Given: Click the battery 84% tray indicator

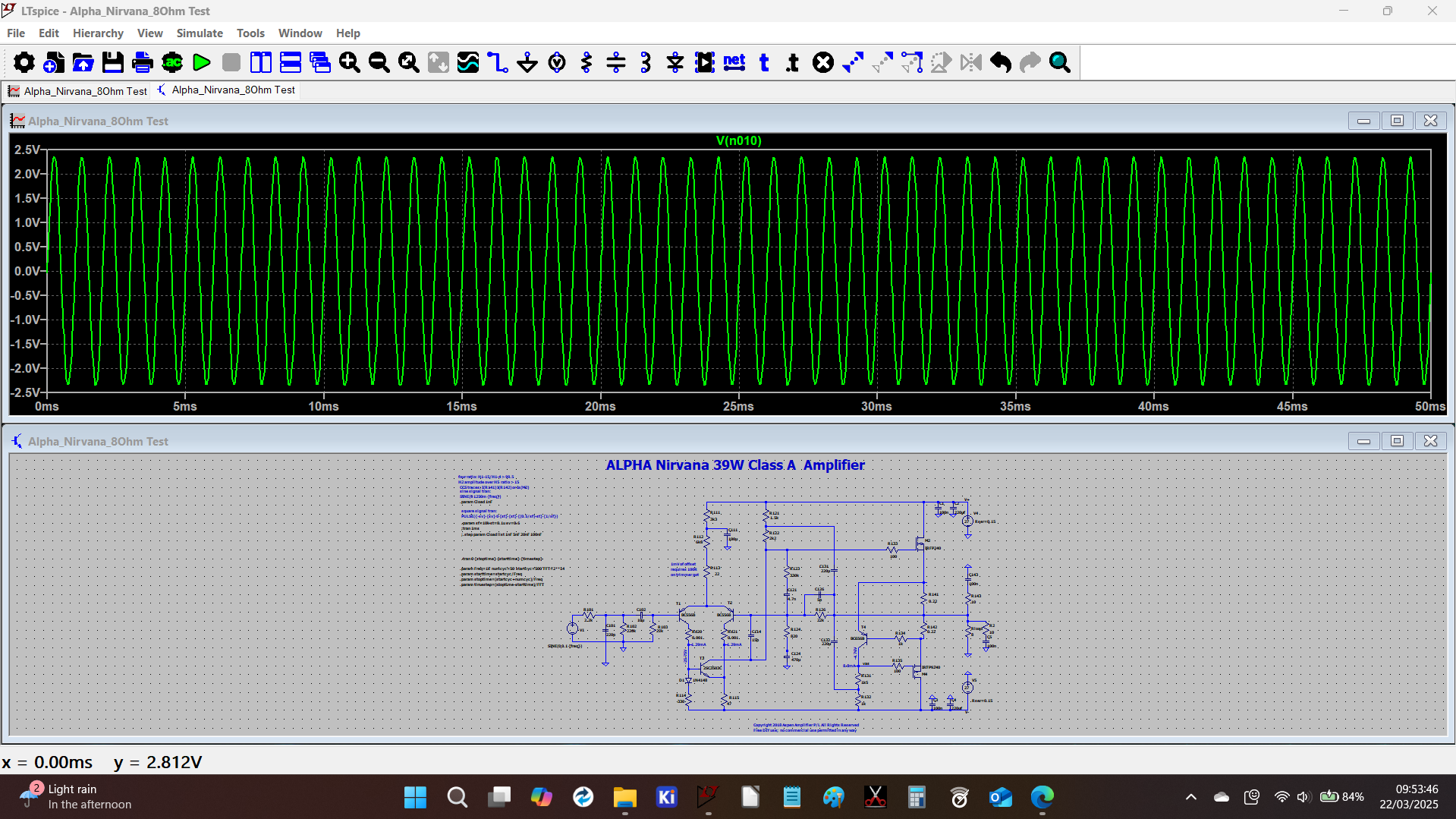Looking at the screenshot, I should [1342, 797].
